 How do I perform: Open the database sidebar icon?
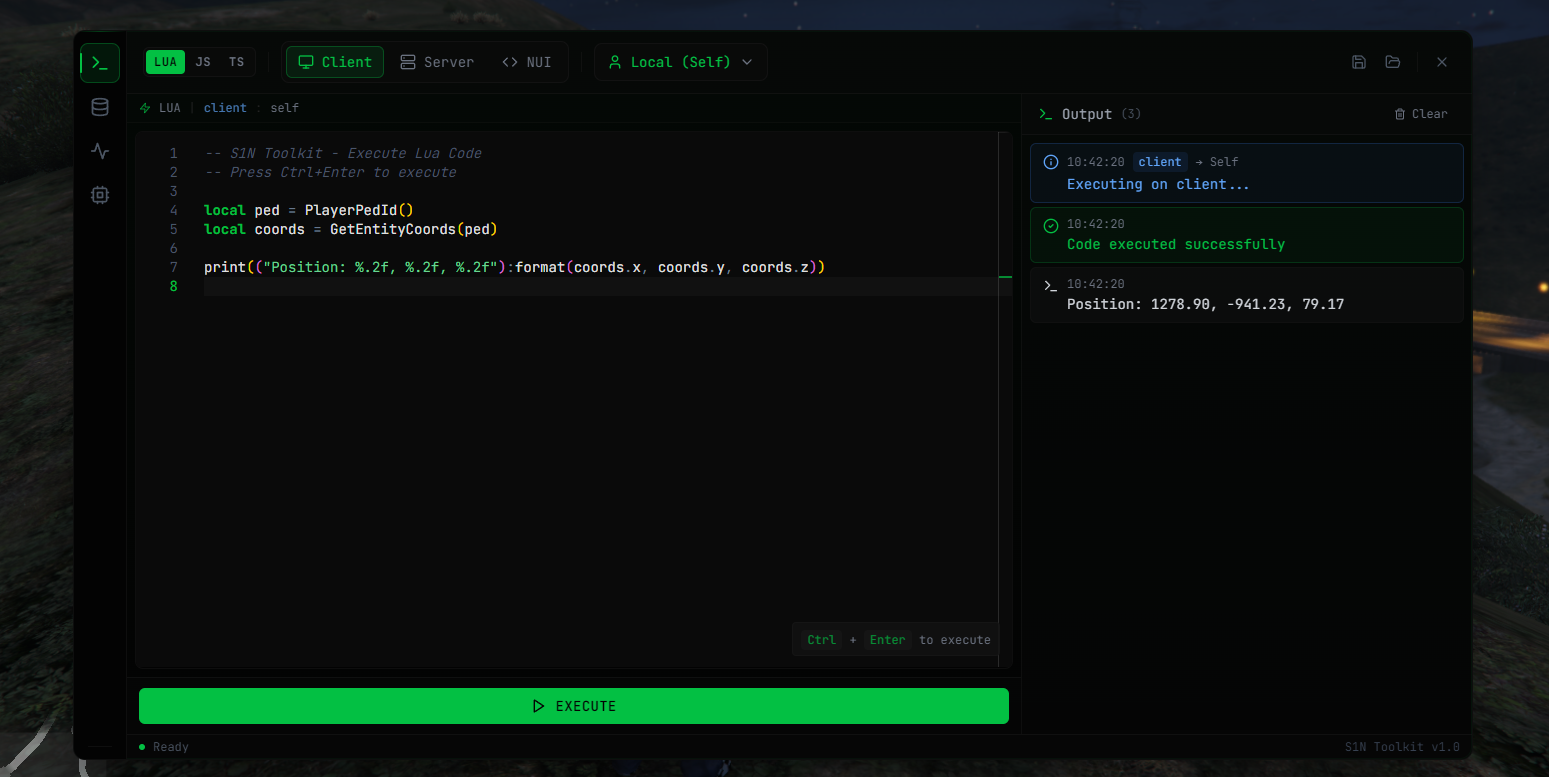tap(100, 107)
